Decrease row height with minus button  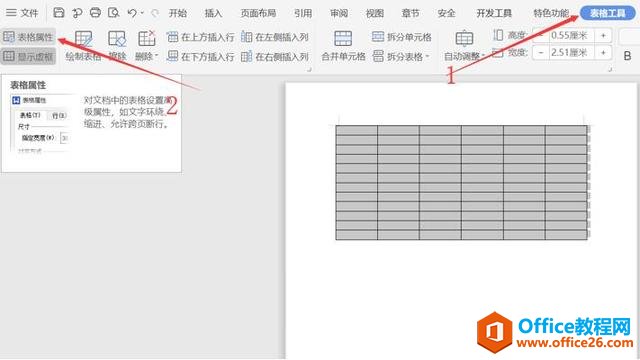541,36
